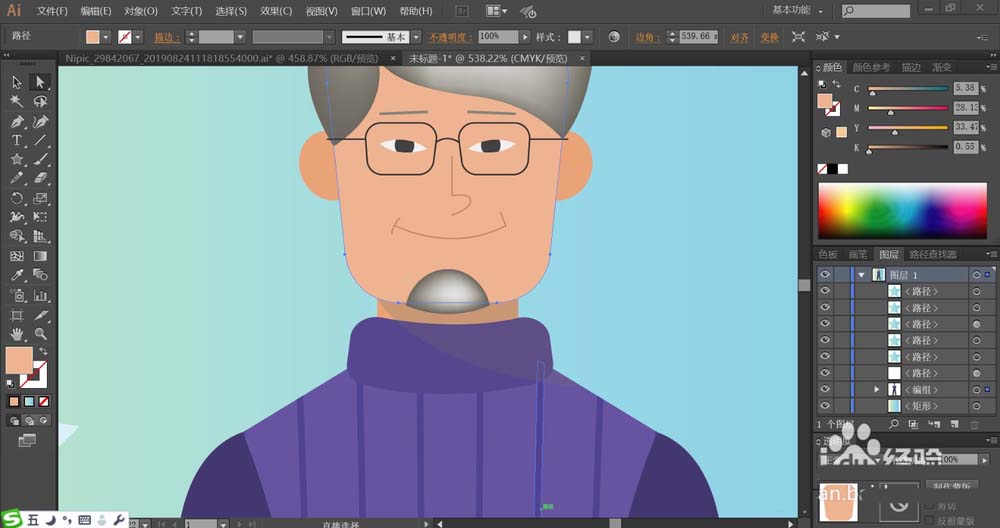Select the Rotate tool
Viewport: 1000px width, 528px height.
[x=17, y=198]
